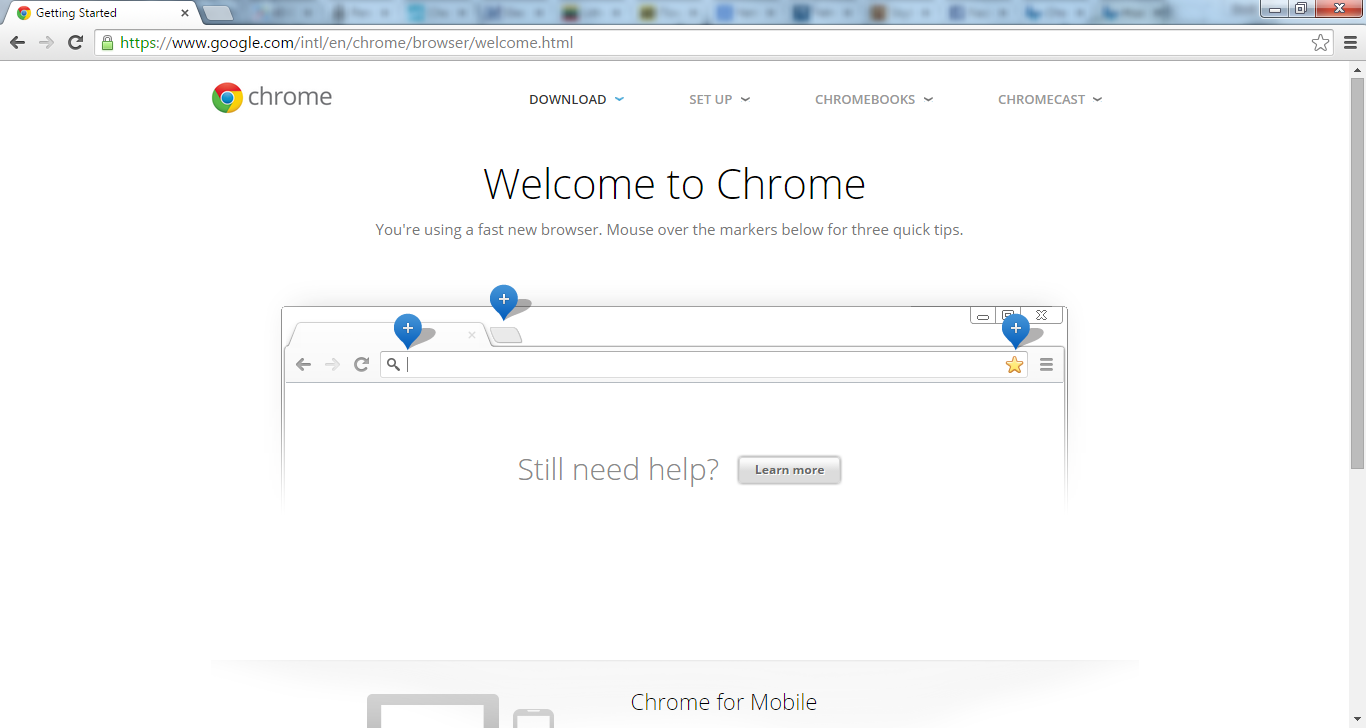Click the blue plus marker on the tab
1366x728 pixels.
pos(407,328)
